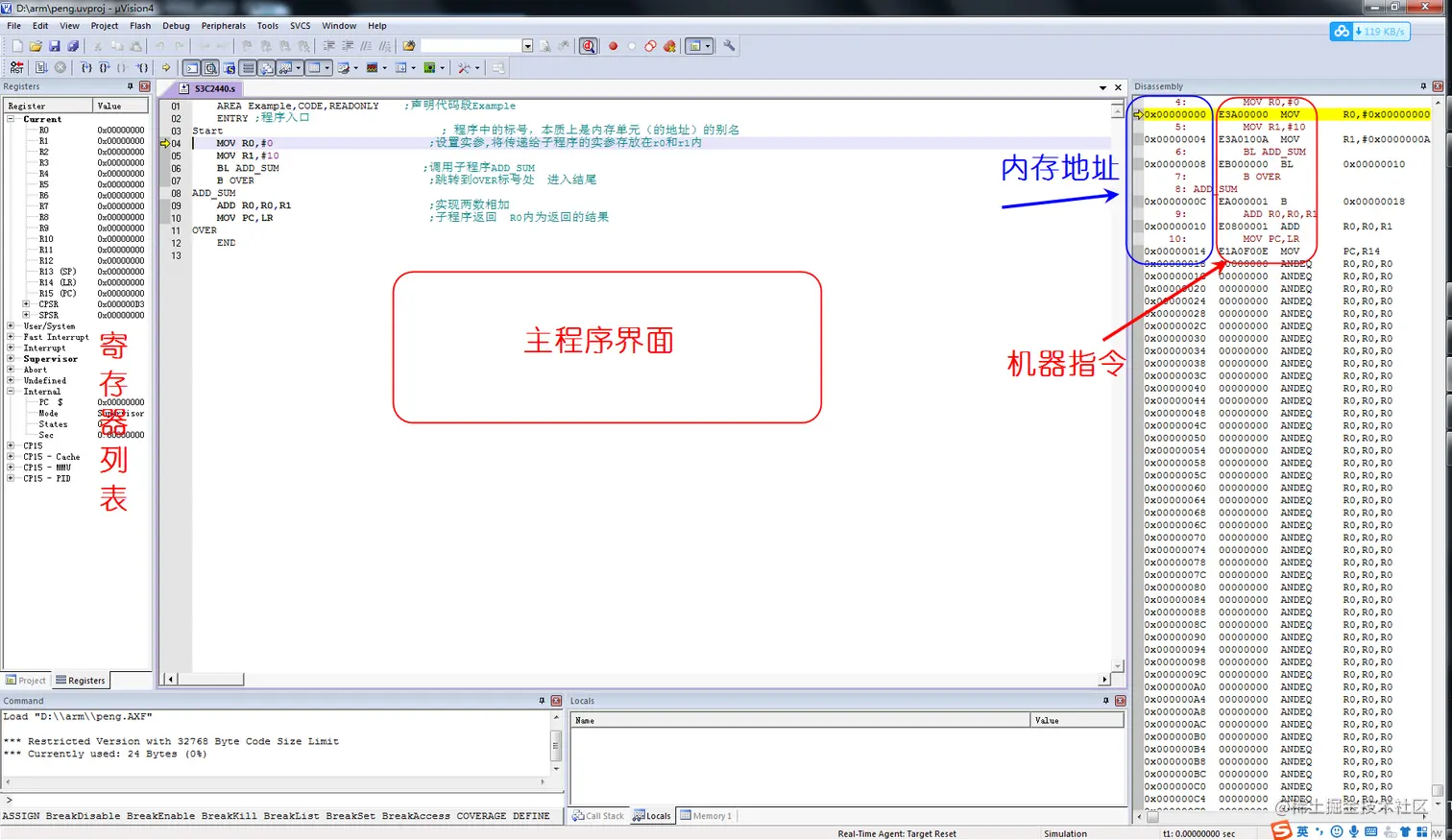Click the Stop execution icon
Screen dimensions: 1452x840
pyautogui.click(x=60, y=68)
